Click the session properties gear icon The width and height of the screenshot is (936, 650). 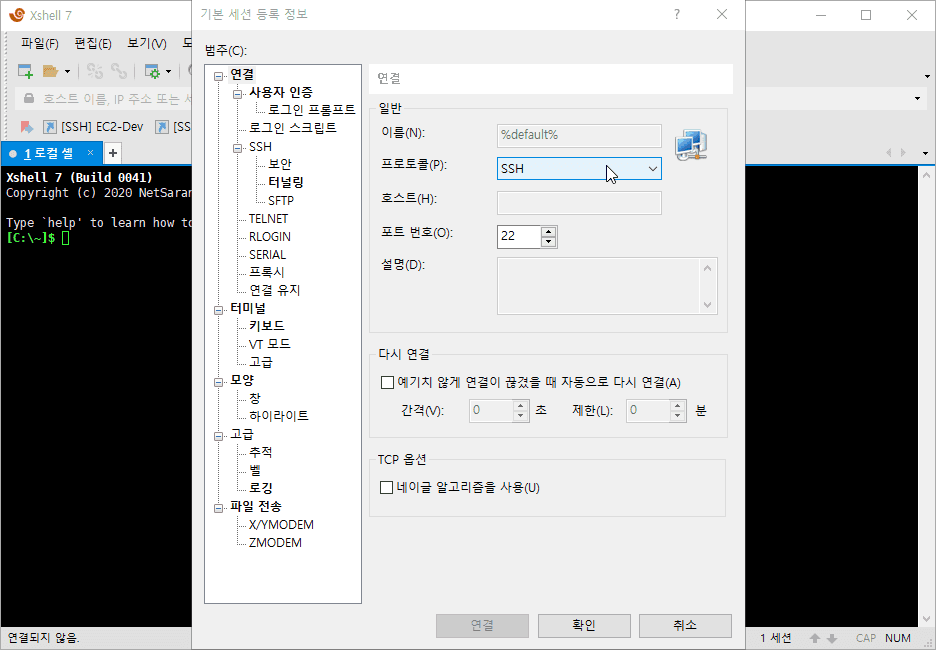153,72
